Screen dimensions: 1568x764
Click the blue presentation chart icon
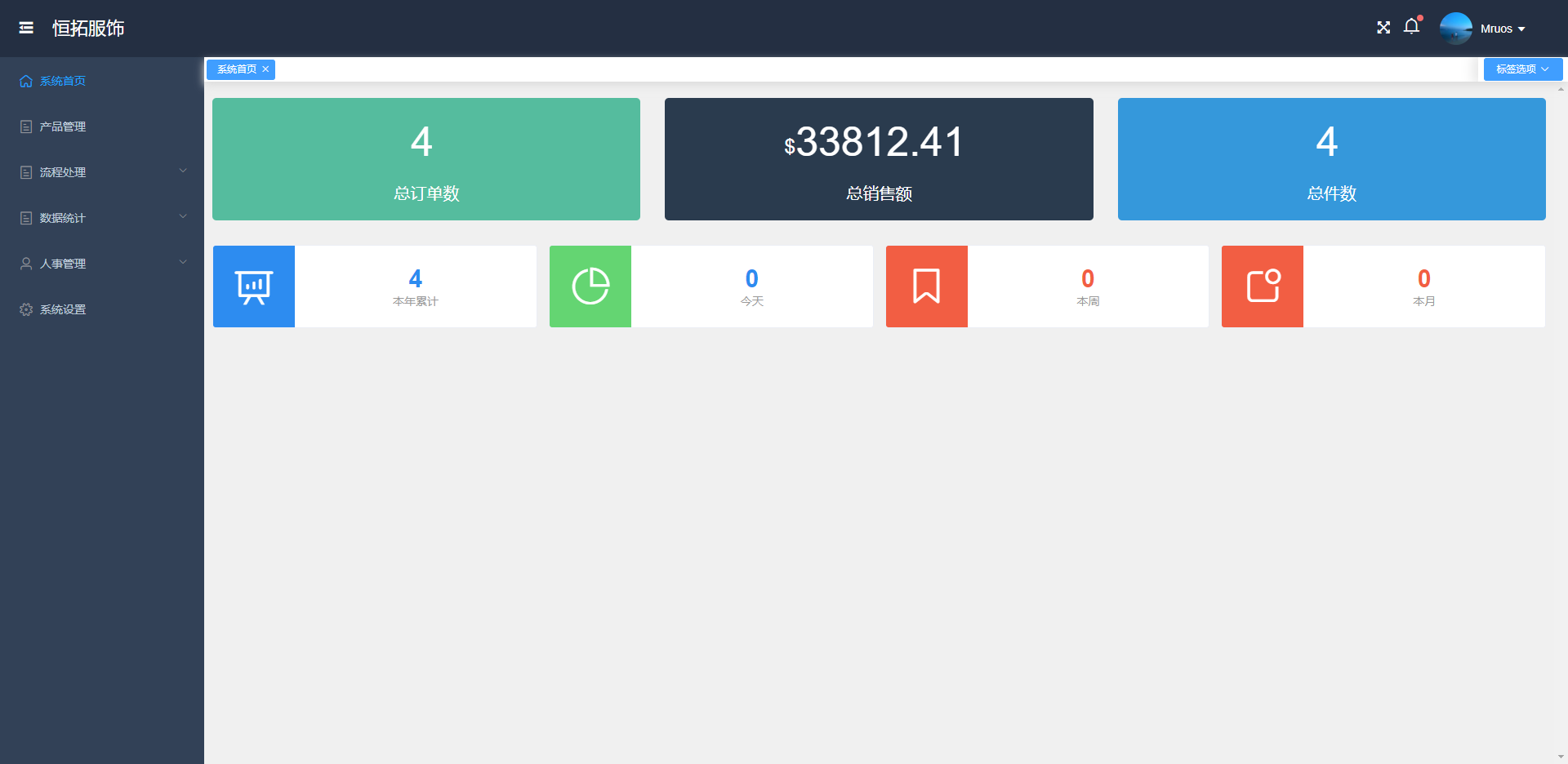coord(254,286)
